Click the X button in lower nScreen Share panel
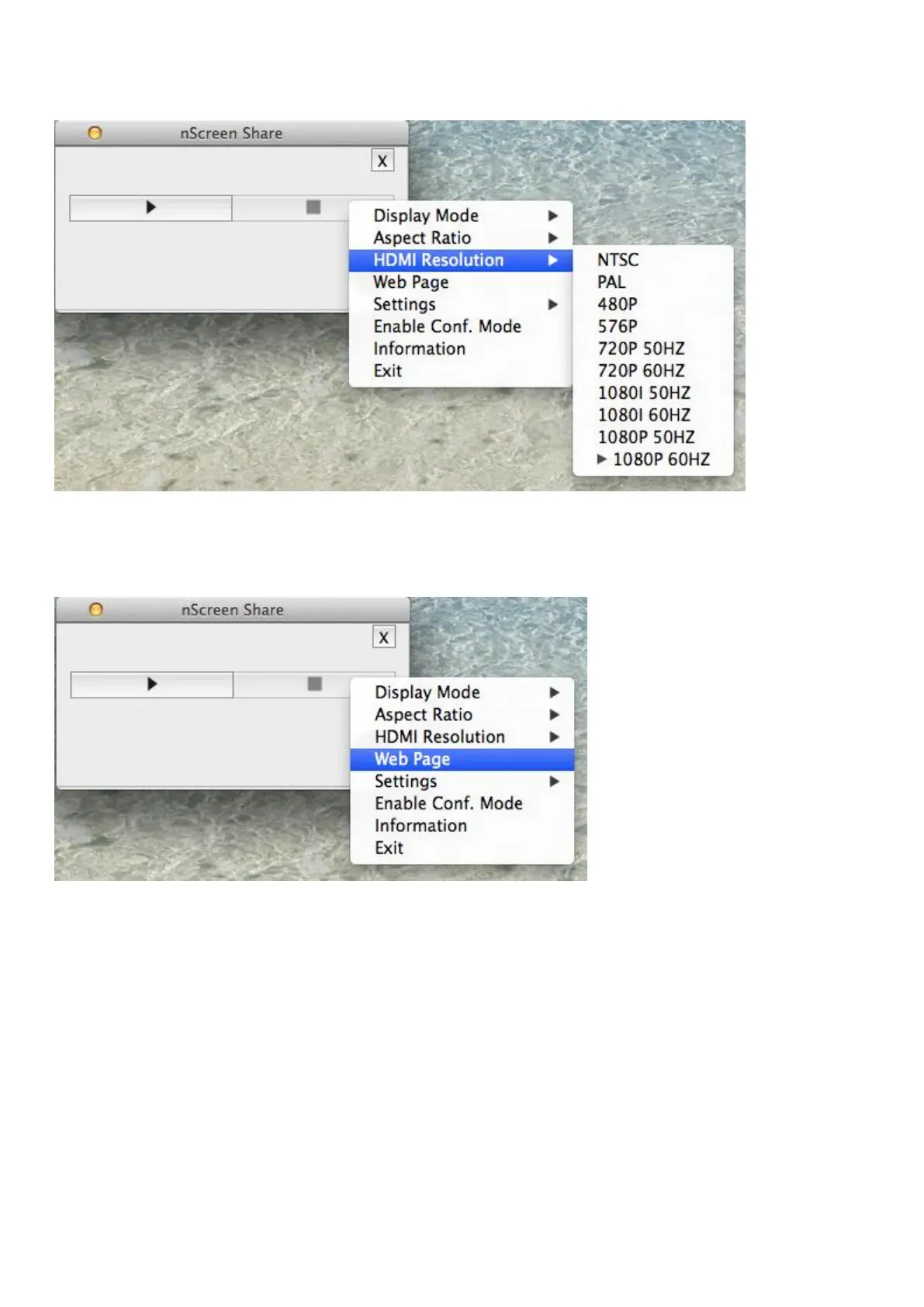The image size is (924, 1307). [383, 637]
